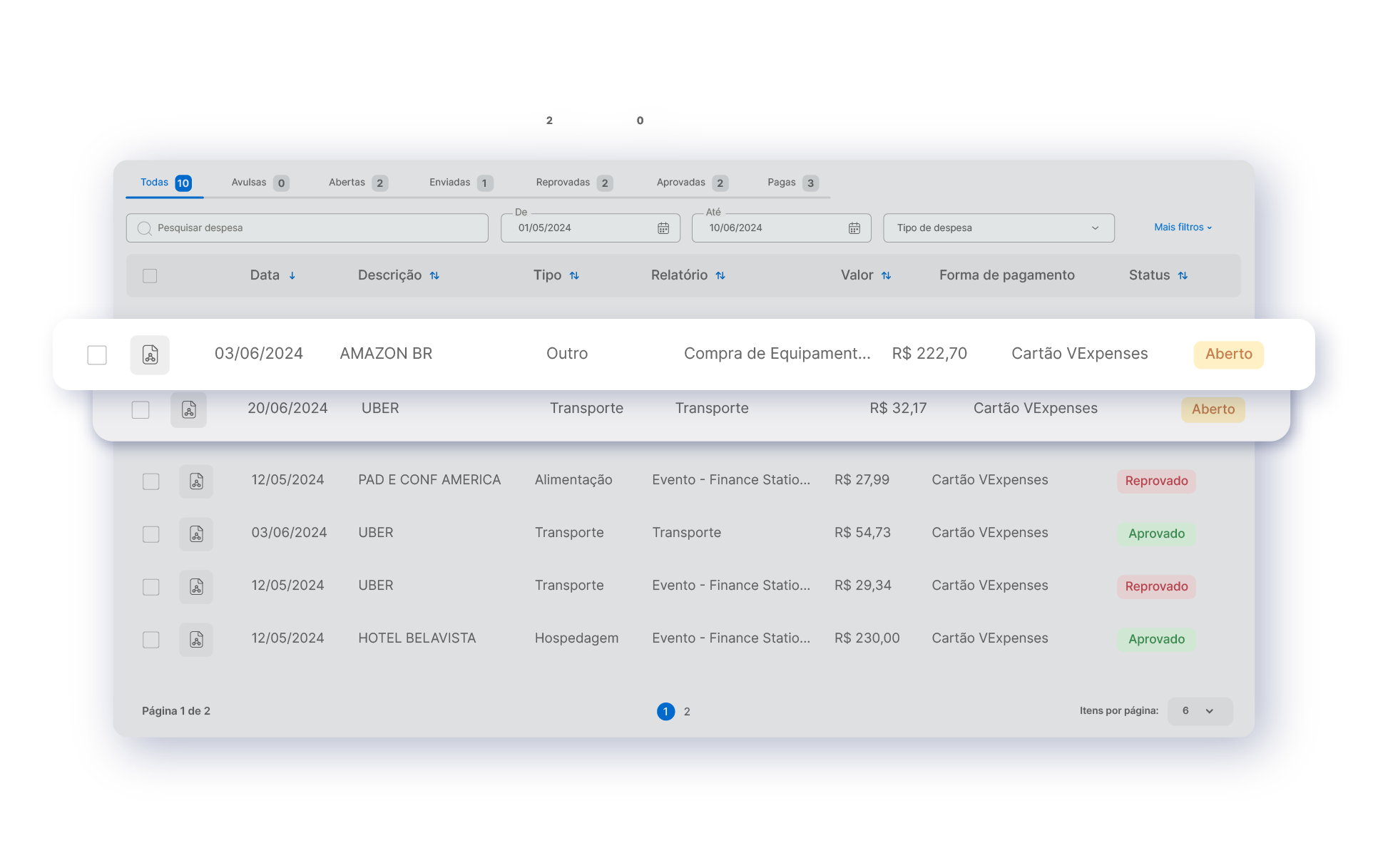
Task: Sort by Descrição column arrows
Action: [x=434, y=276]
